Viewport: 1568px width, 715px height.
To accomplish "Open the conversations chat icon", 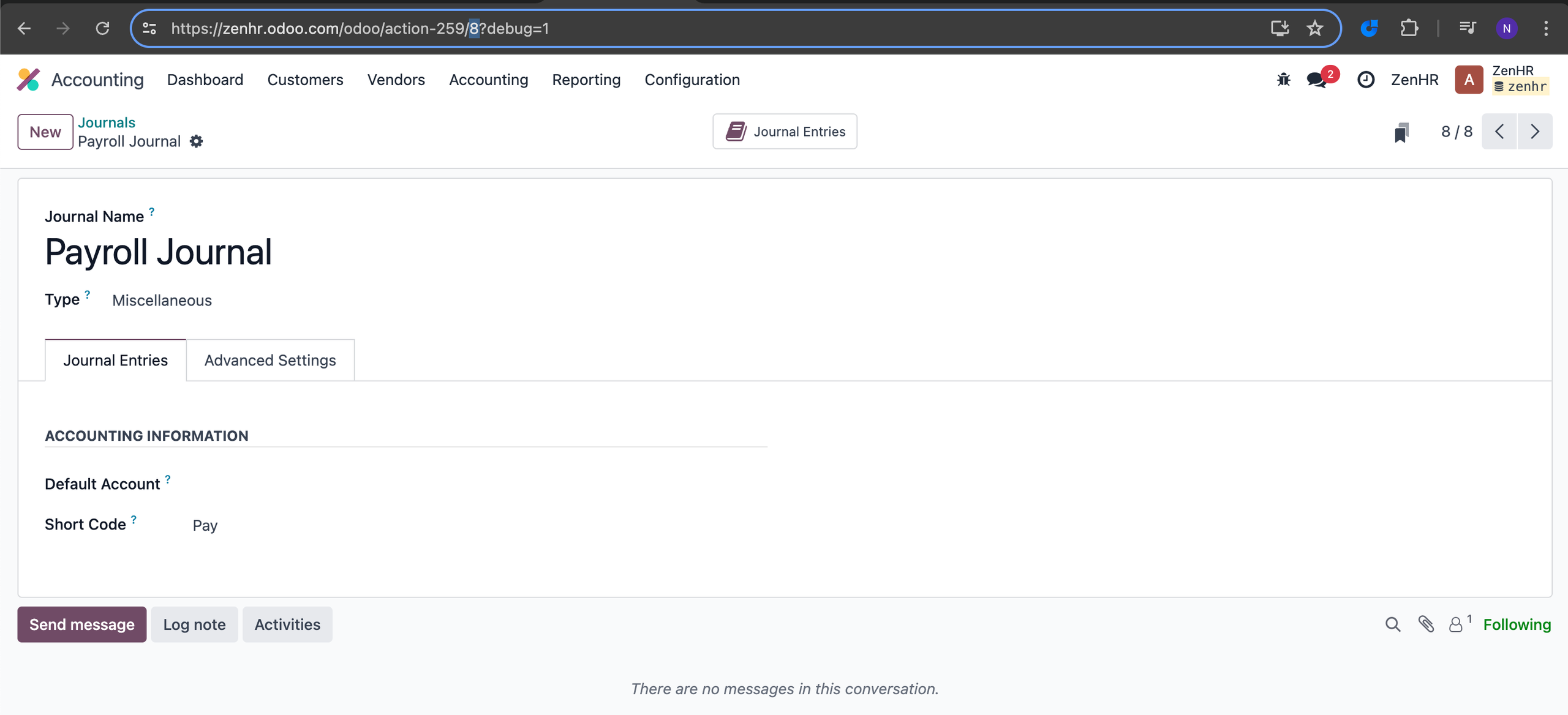I will [1317, 80].
